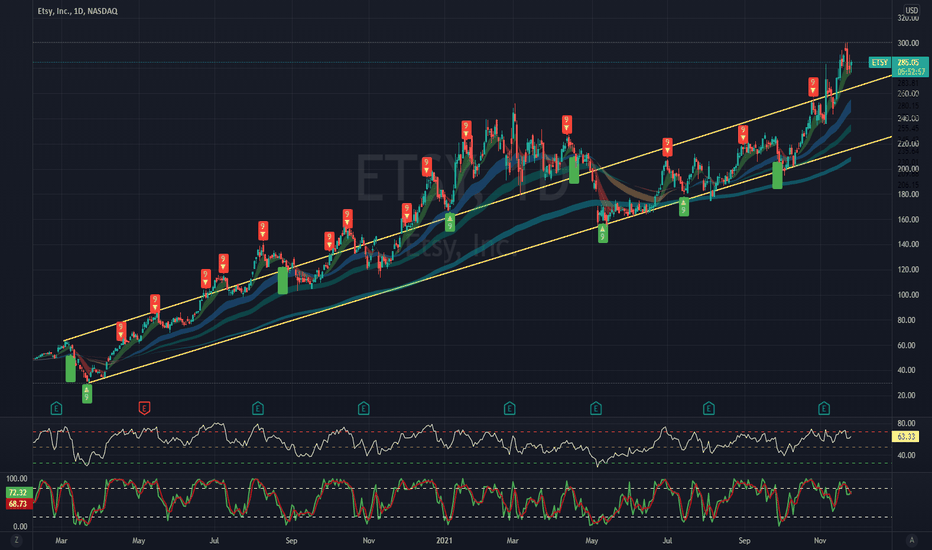Select the red 9 sell signal of November 2021
932x550 pixels.
813,87
